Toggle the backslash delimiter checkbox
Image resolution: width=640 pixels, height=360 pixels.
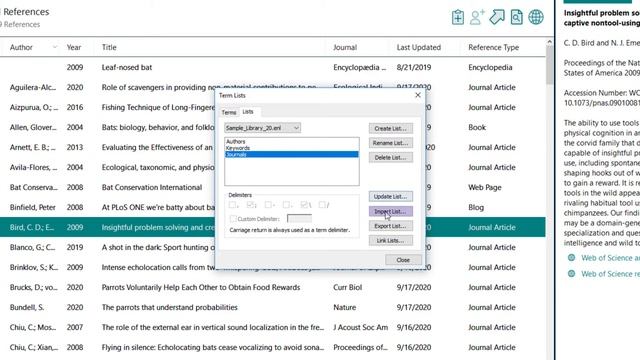point(304,204)
